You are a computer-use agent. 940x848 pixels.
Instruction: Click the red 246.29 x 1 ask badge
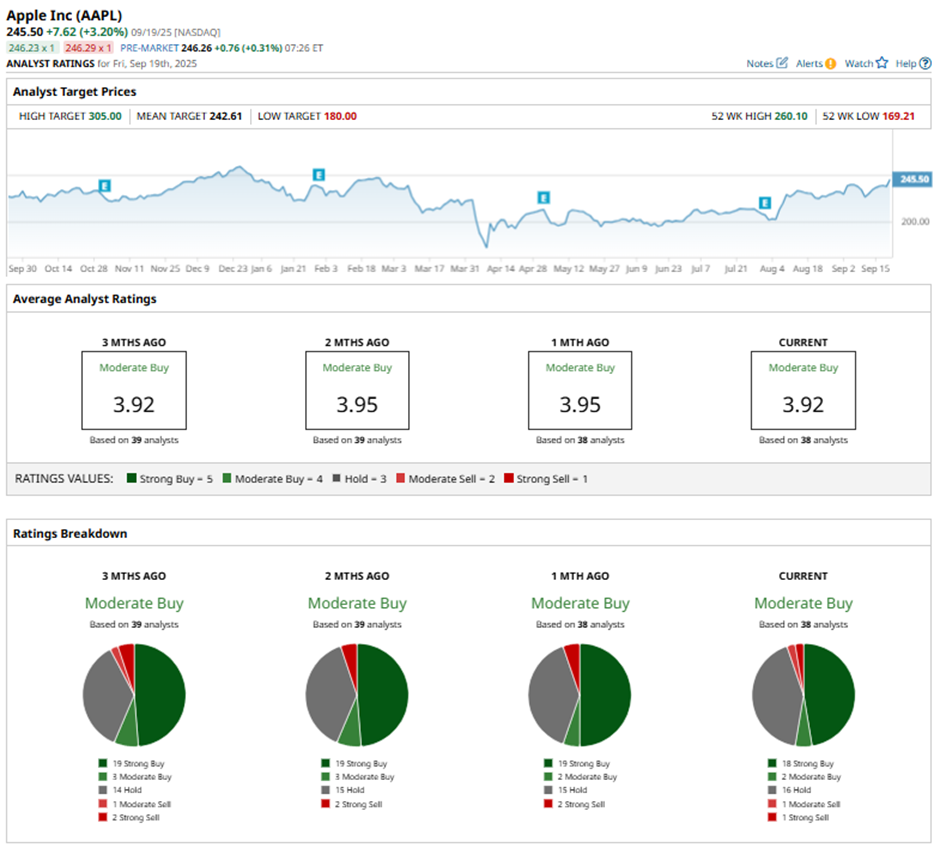[x=88, y=47]
